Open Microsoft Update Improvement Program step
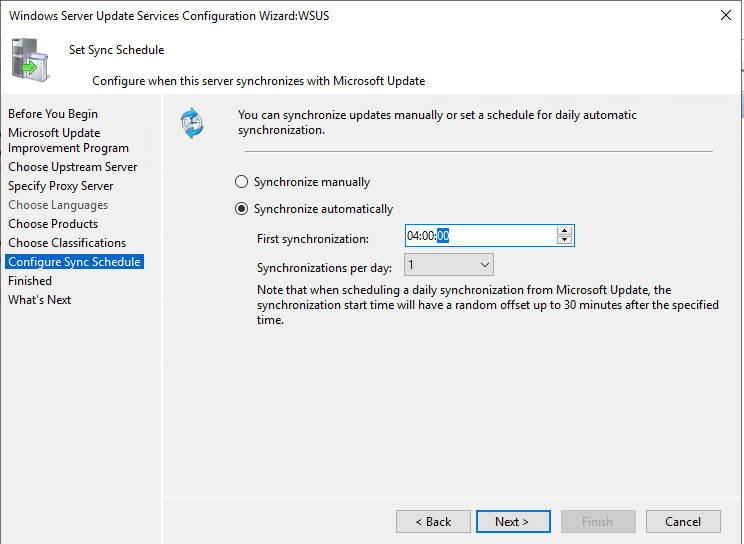This screenshot has height=544, width=744. tap(68, 140)
